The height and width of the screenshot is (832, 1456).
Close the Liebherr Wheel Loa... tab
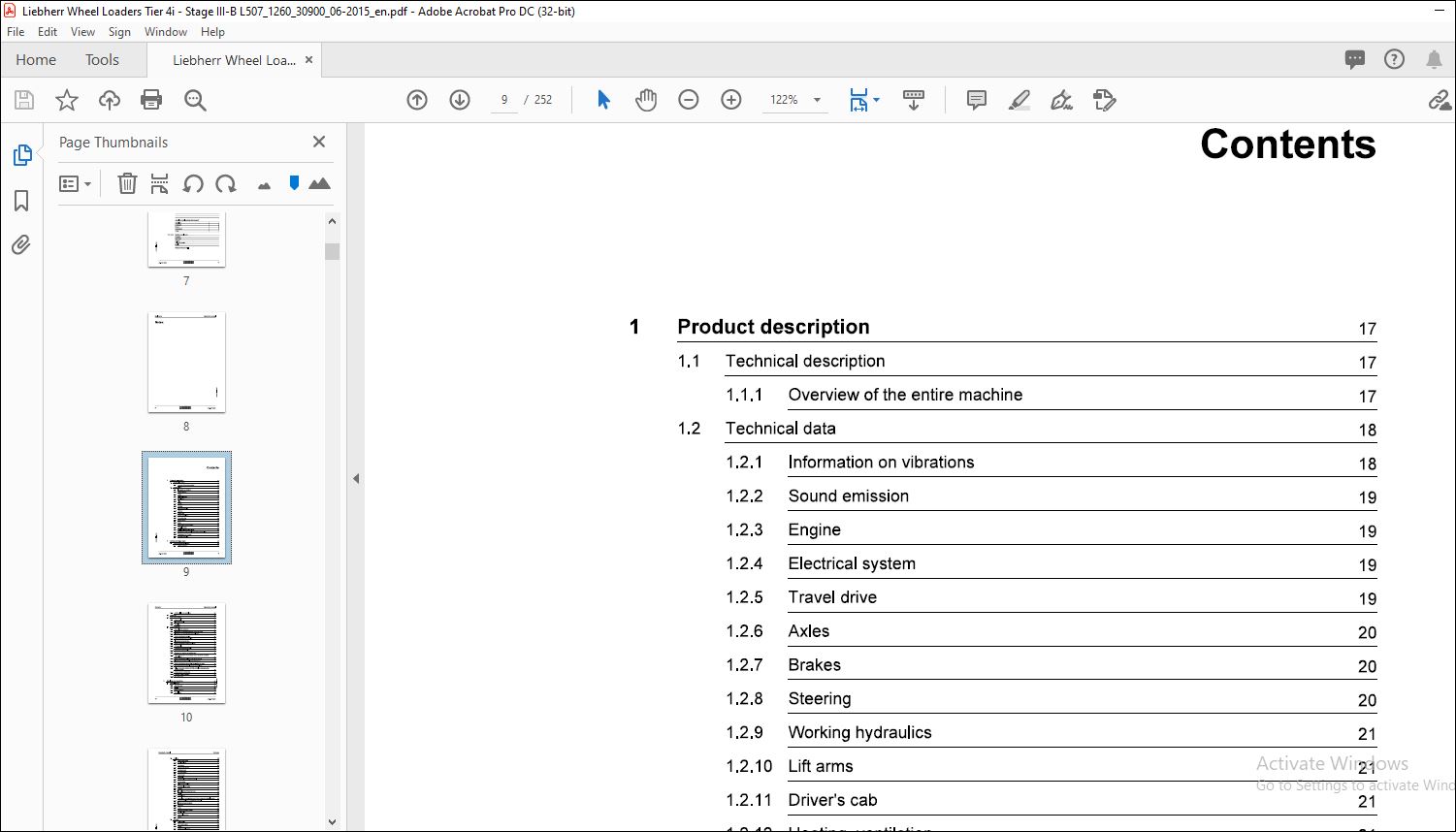pos(309,59)
